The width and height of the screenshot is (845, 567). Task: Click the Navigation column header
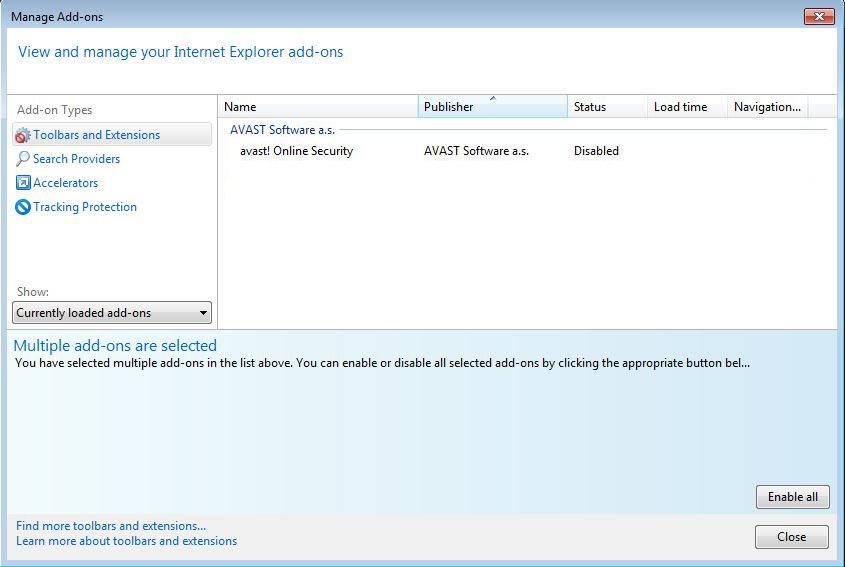tap(766, 107)
